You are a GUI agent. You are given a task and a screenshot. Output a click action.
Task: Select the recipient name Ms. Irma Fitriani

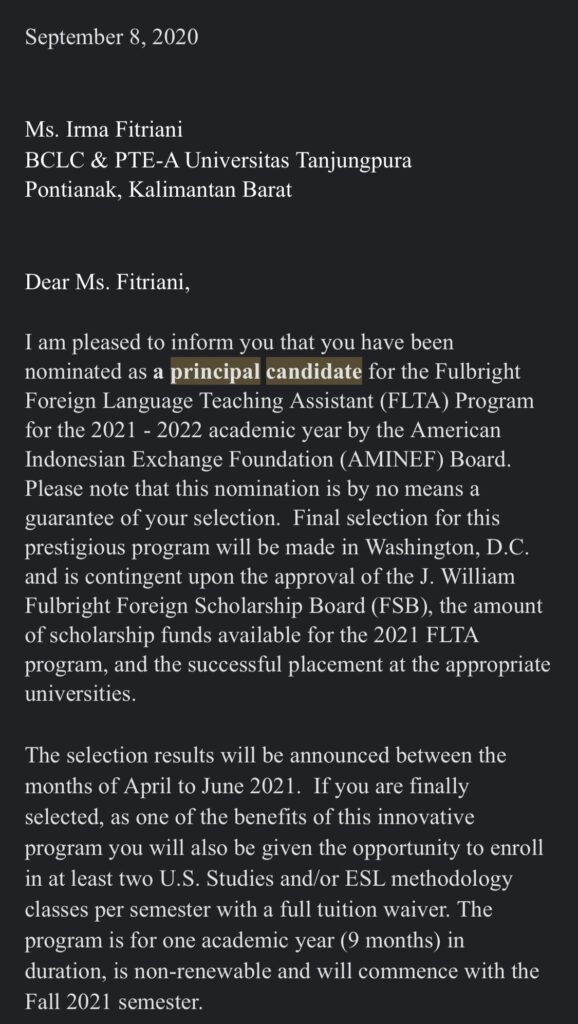pos(104,129)
